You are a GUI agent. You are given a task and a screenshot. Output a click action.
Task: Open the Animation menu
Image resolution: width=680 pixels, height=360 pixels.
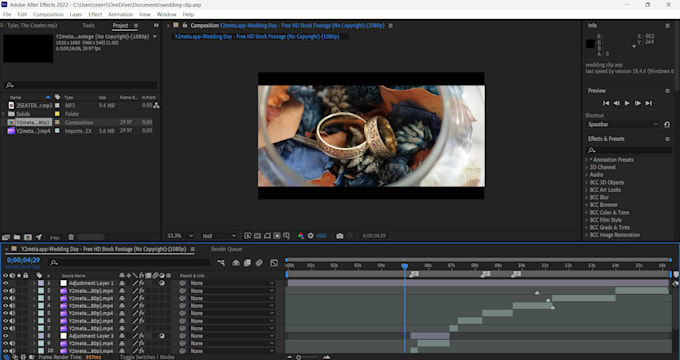coord(121,14)
